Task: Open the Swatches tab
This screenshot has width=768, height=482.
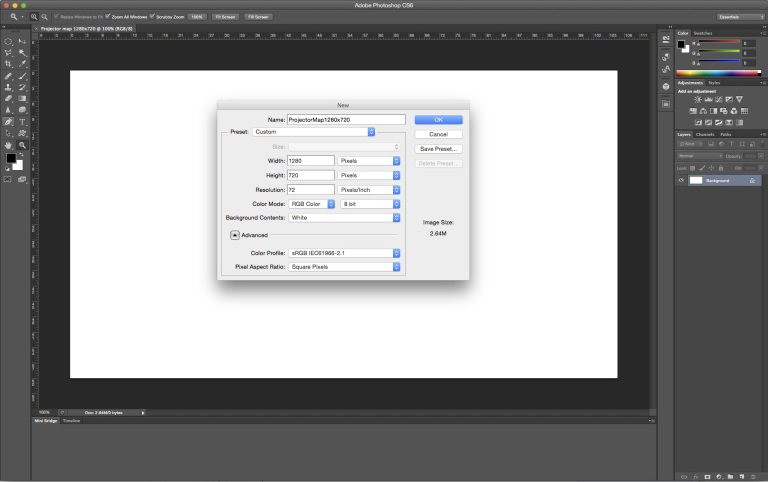Action: (704, 33)
